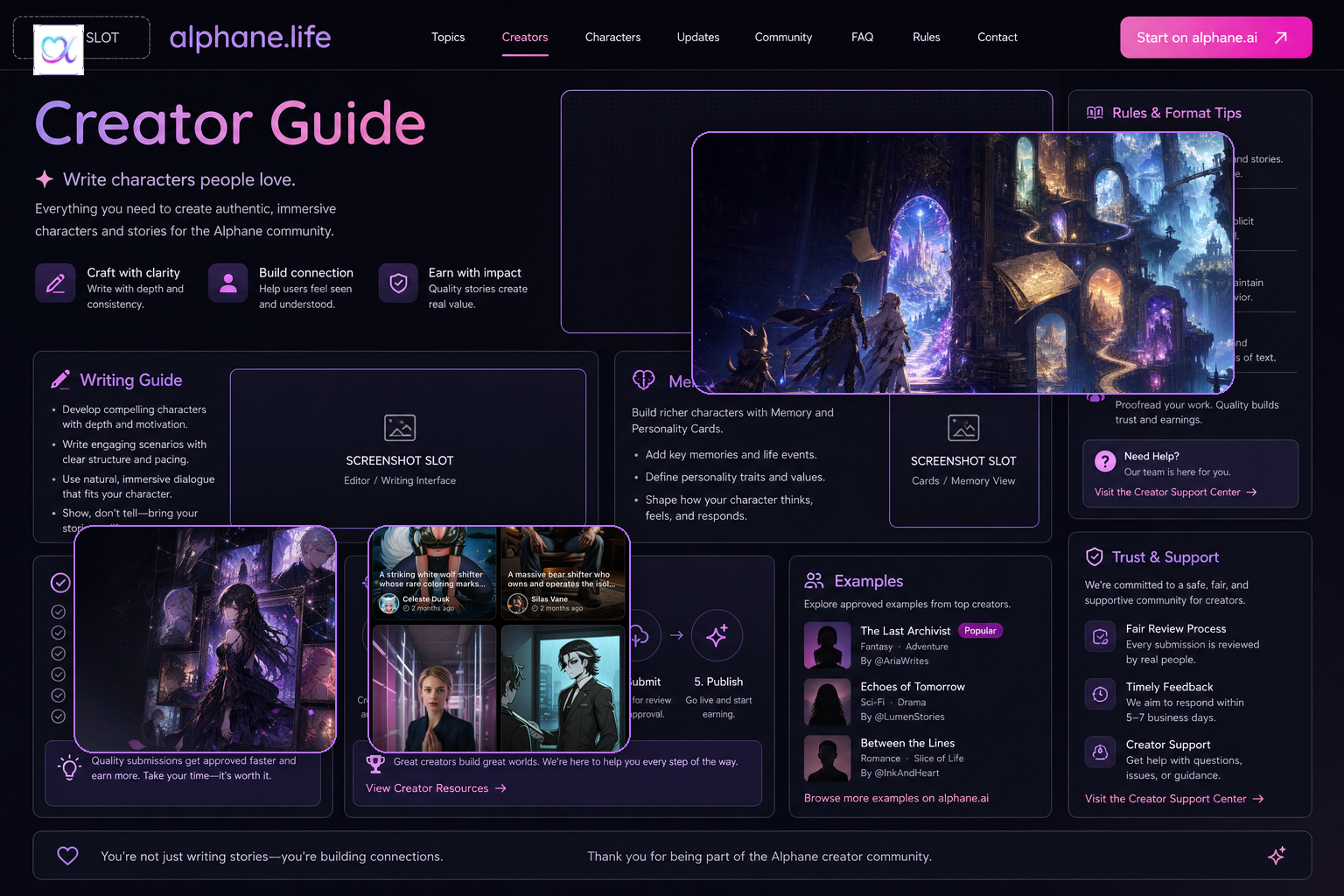Click 'Between the Lines' title text
The image size is (1344, 896).
point(907,743)
